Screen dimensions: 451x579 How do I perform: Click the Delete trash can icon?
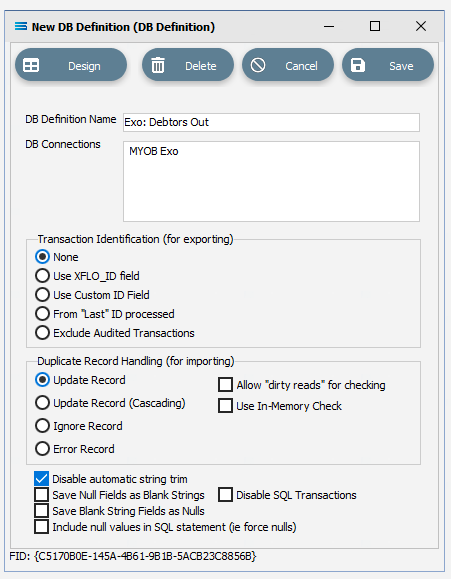click(x=158, y=66)
